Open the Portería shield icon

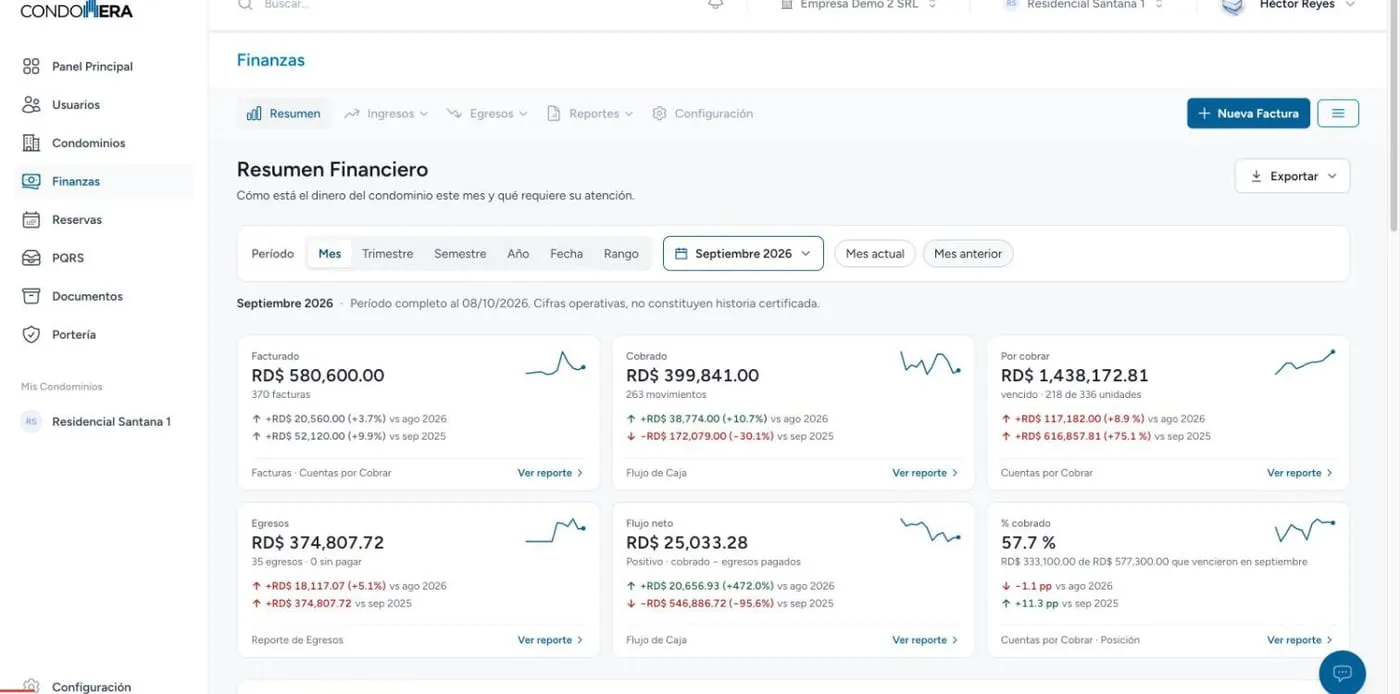pyautogui.click(x=31, y=334)
